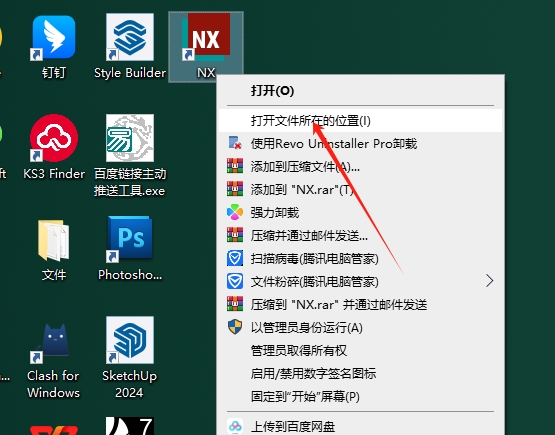Viewport: 555px width, 435px height.
Task: Click the Revo Uninstaller icon in menu
Action: [x=235, y=143]
